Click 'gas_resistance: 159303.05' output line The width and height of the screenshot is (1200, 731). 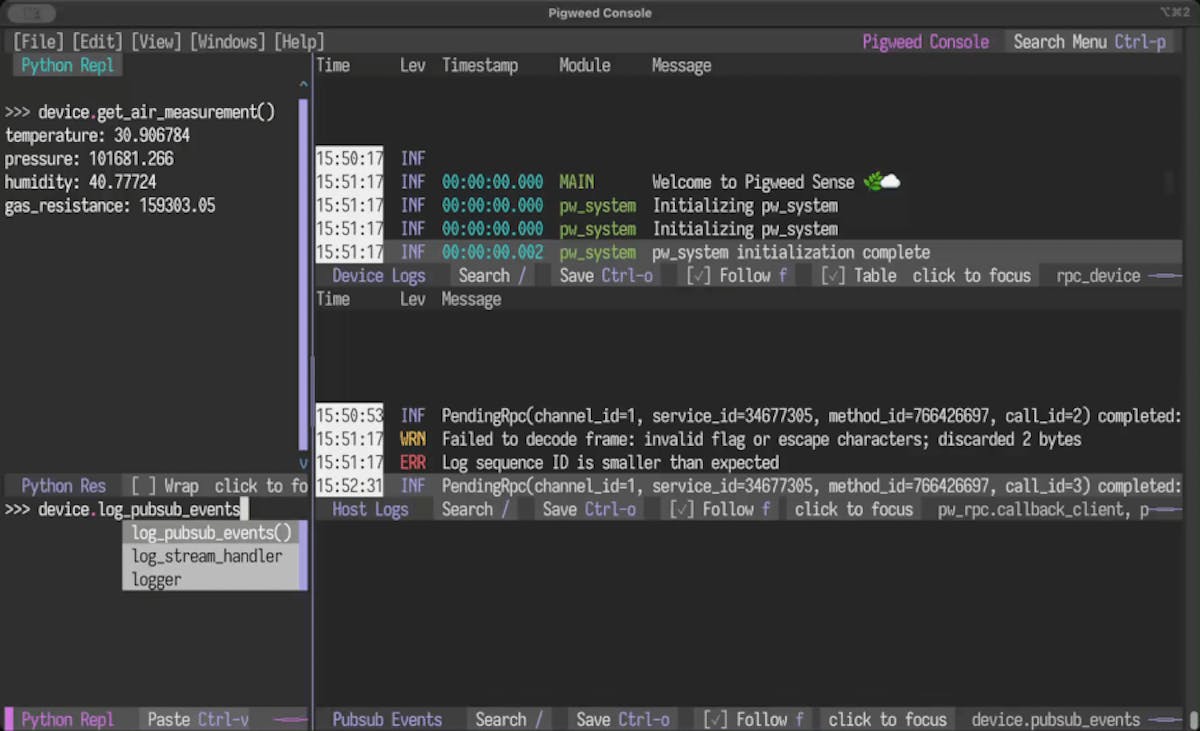coord(110,206)
